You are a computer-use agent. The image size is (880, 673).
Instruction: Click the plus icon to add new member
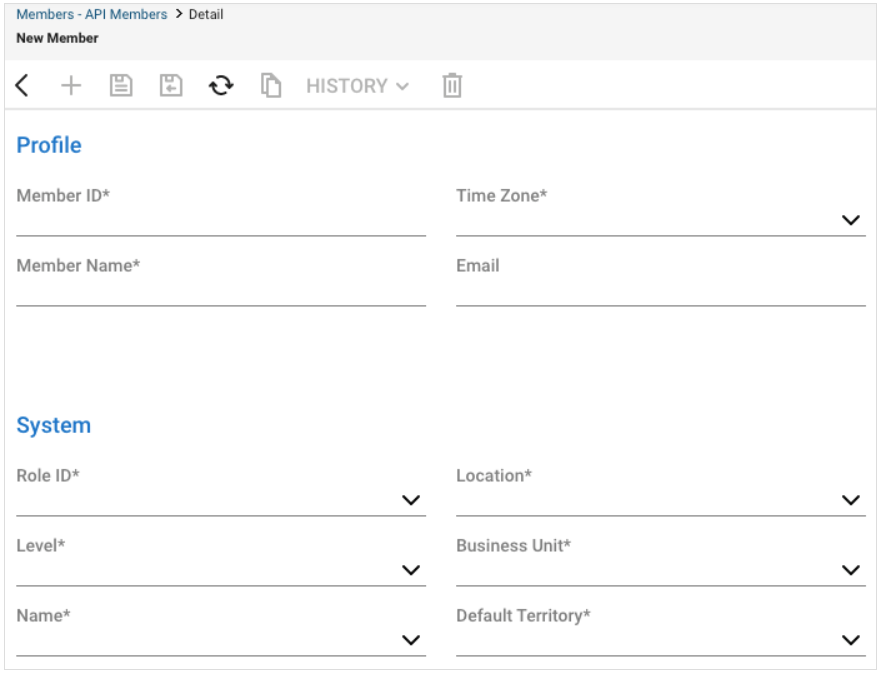click(71, 86)
